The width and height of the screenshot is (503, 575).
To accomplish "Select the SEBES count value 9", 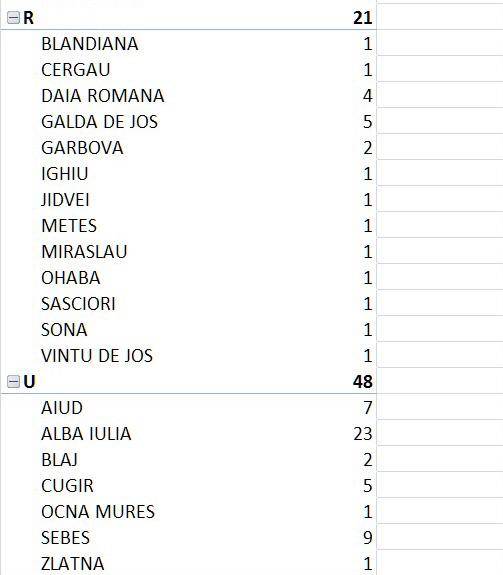I will click(368, 538).
